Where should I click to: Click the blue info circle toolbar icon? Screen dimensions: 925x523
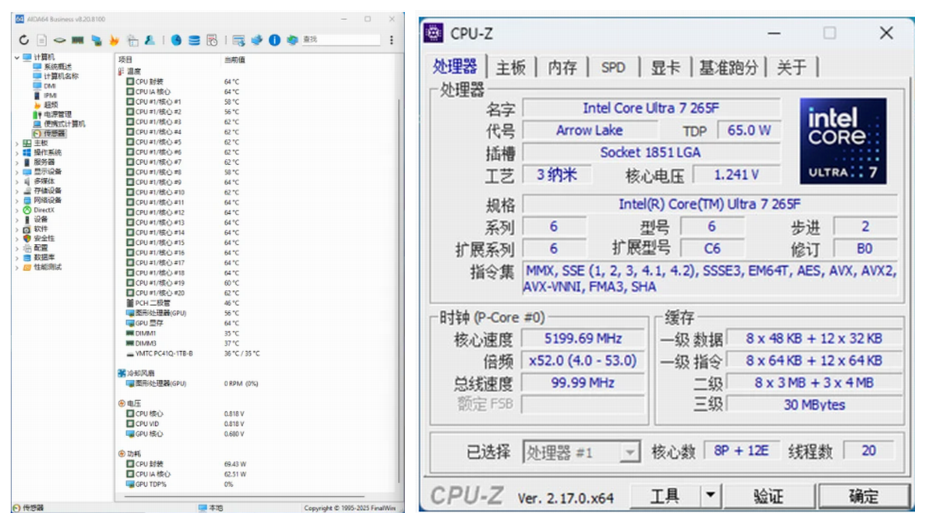[x=274, y=40]
